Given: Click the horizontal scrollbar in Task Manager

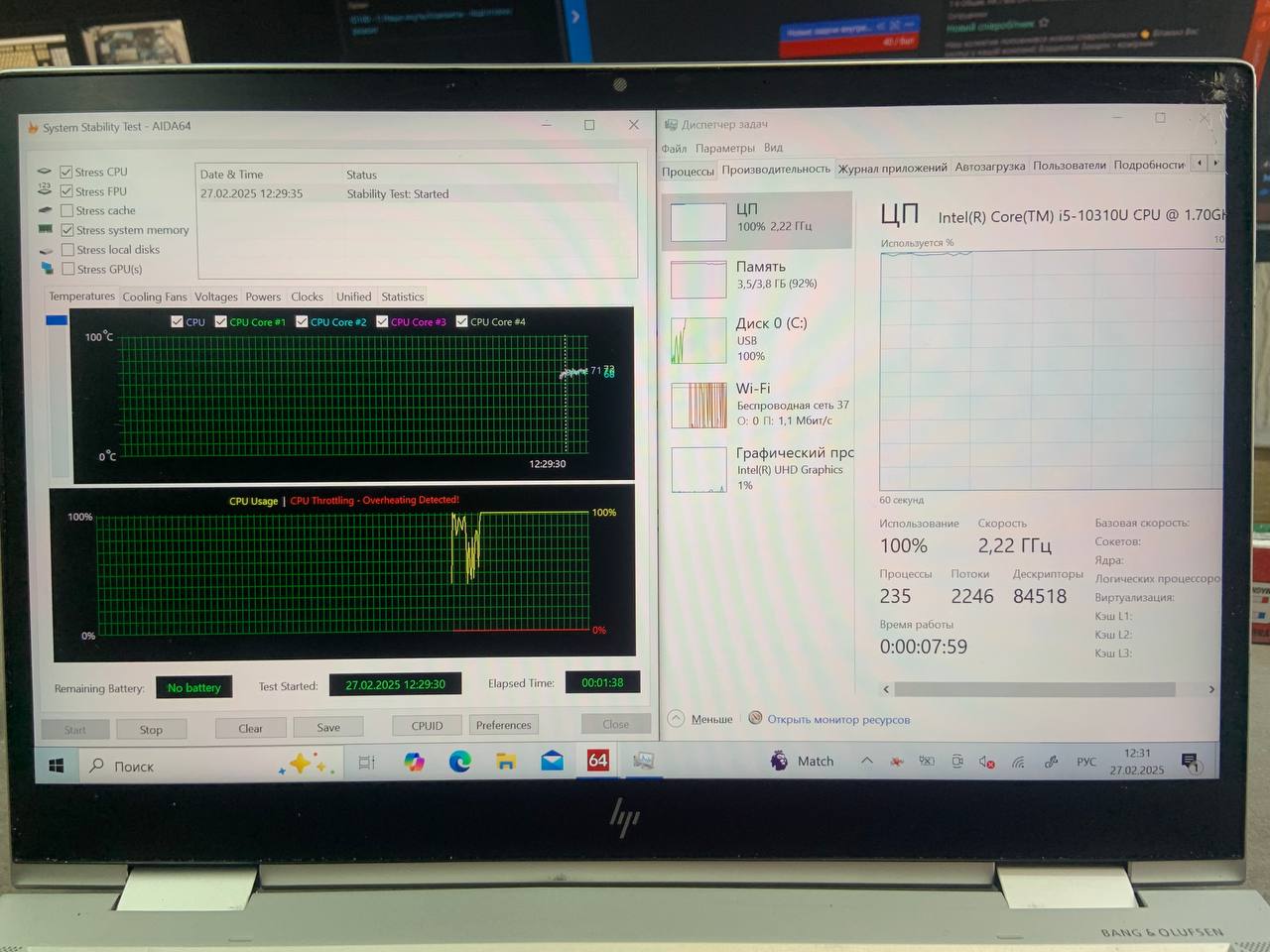Looking at the screenshot, I should coord(1035,689).
